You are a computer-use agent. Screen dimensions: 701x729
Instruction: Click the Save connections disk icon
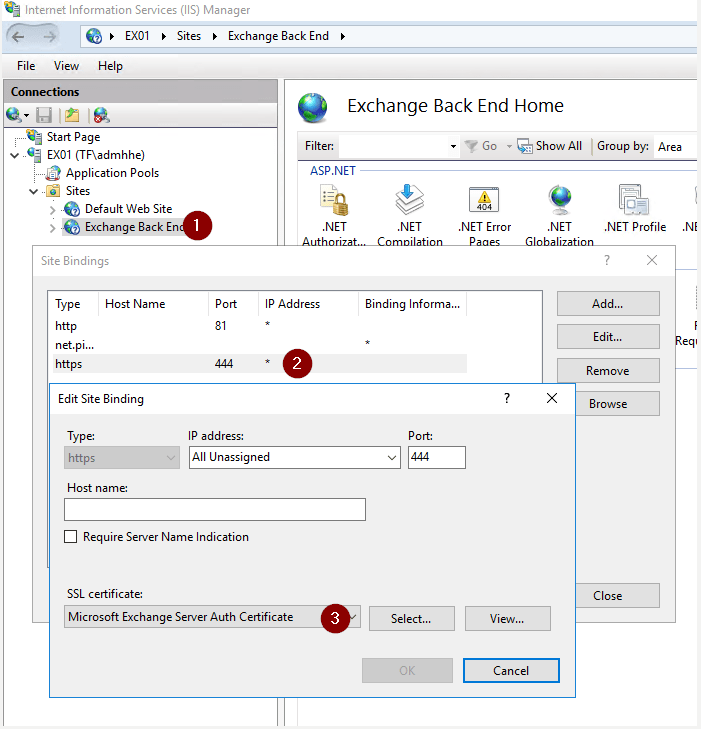pyautogui.click(x=44, y=114)
